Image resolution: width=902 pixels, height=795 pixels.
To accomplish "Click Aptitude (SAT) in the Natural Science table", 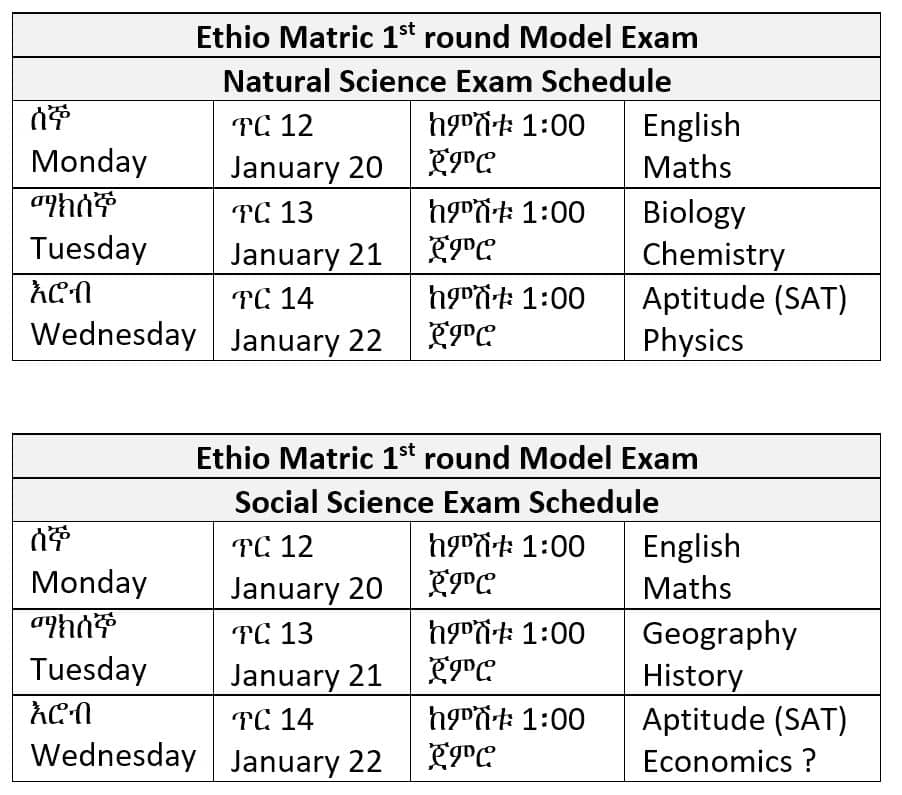I will (744, 298).
